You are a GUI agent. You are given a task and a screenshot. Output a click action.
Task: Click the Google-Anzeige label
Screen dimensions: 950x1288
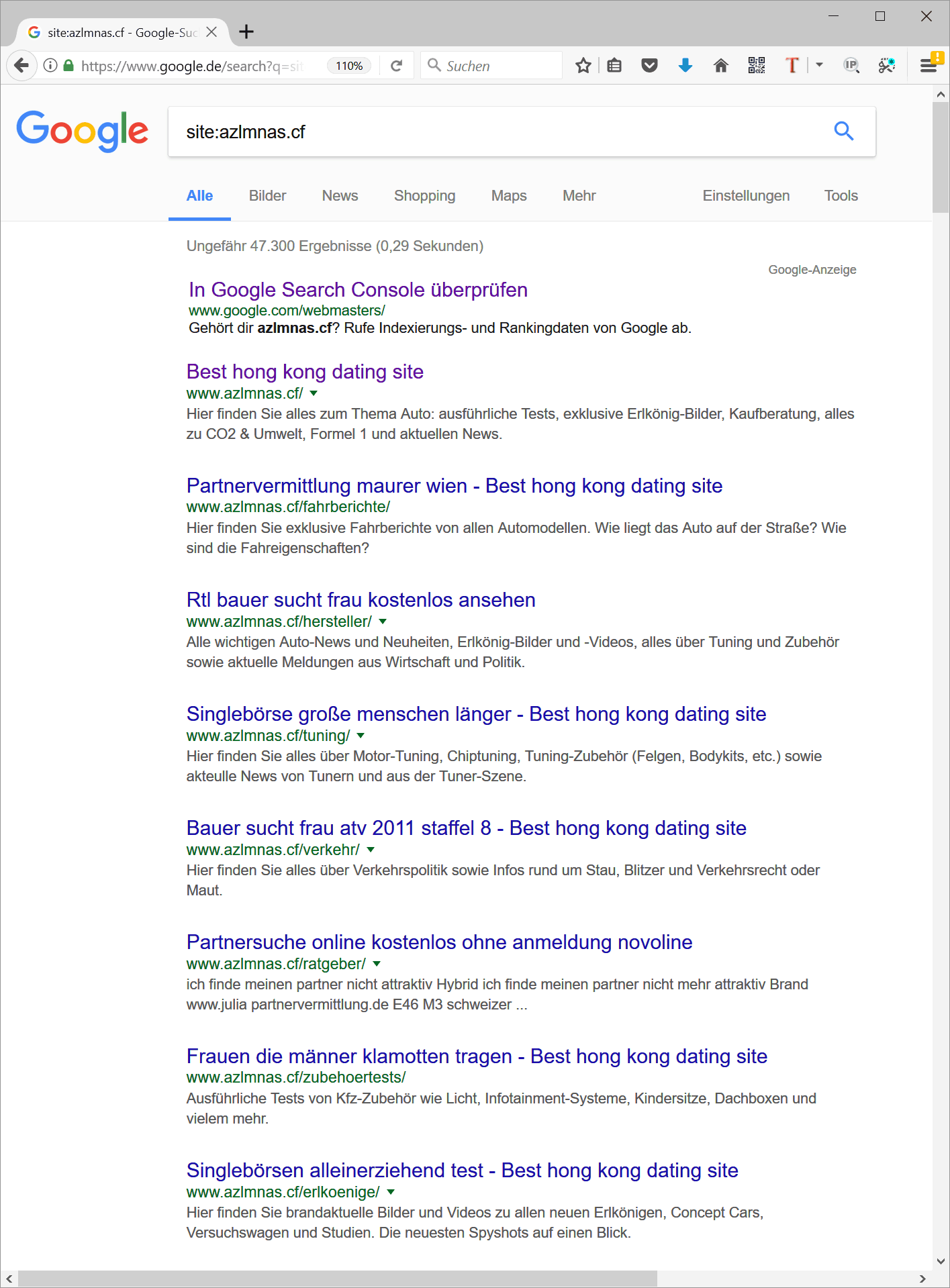(x=812, y=270)
